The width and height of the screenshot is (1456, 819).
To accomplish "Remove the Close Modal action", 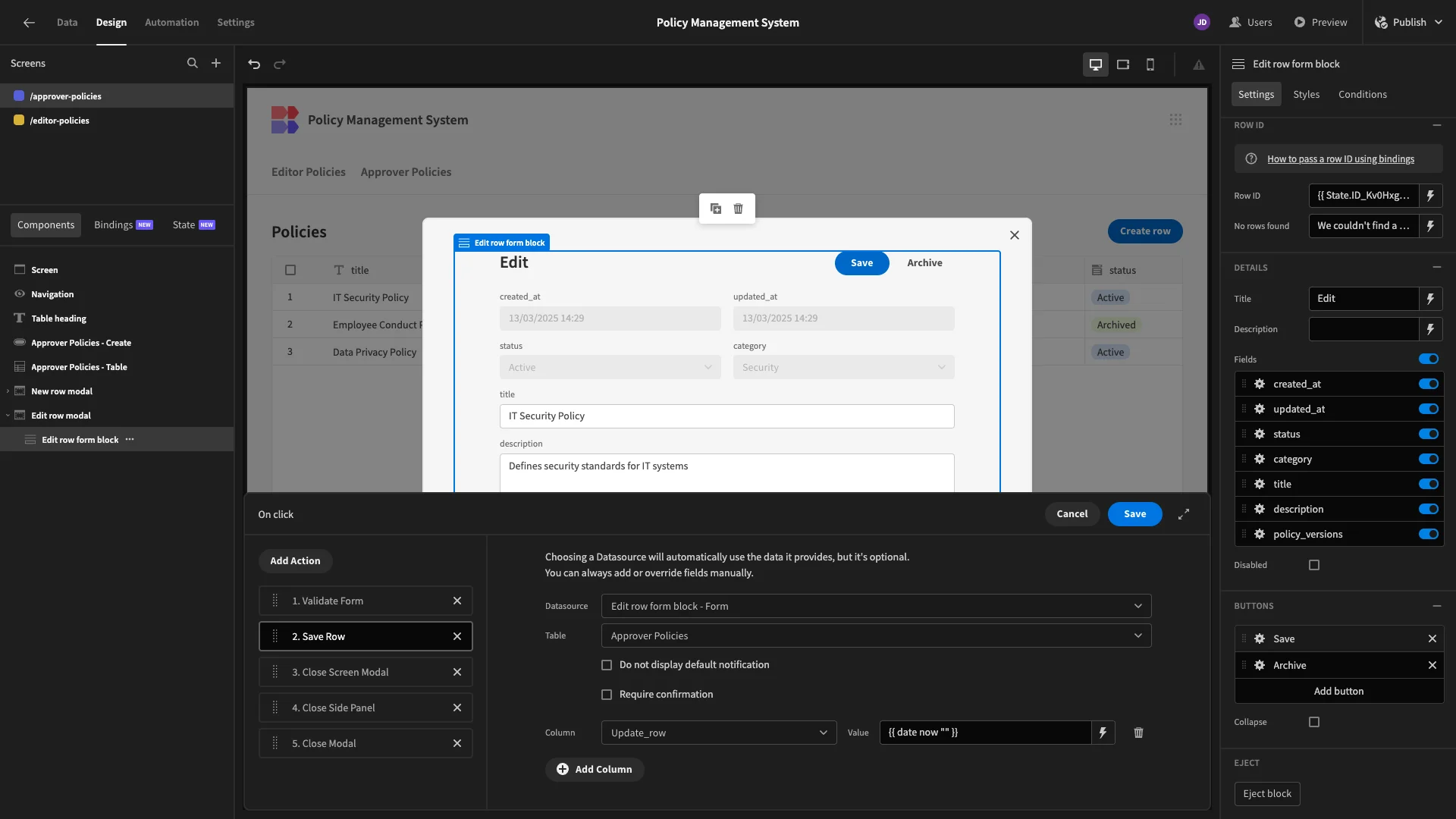I will [x=457, y=743].
